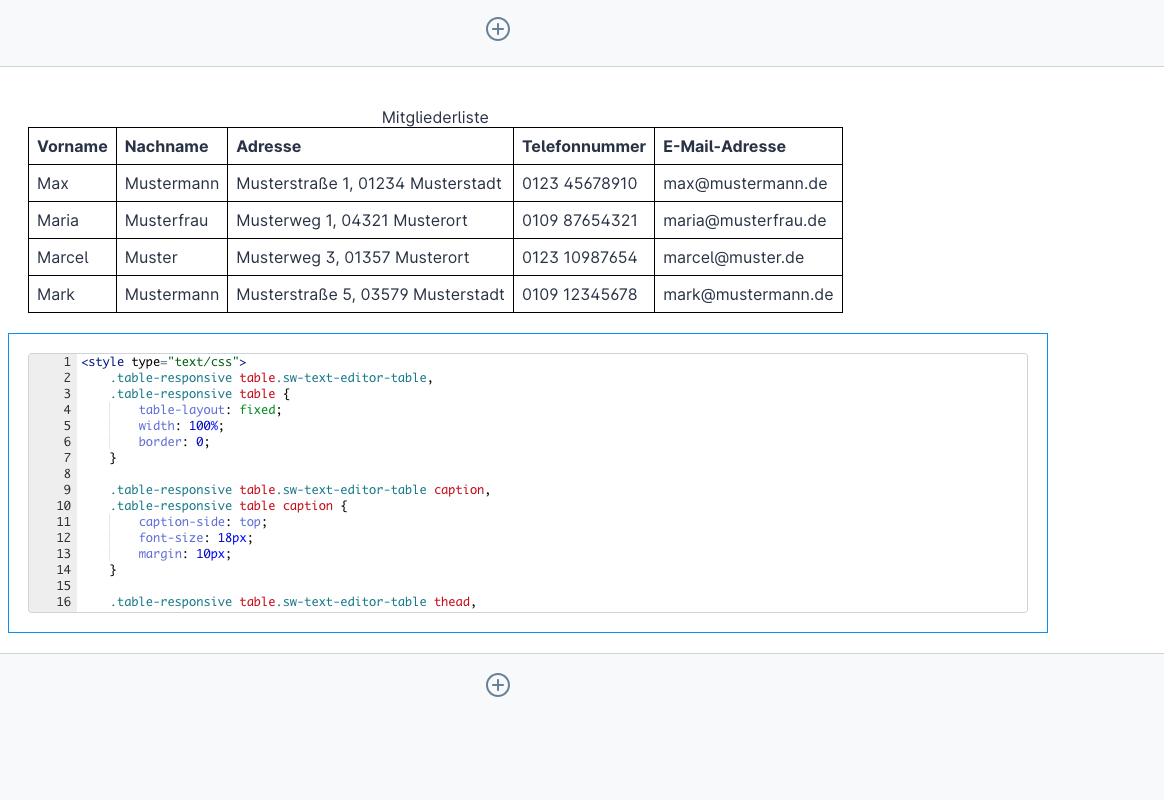The image size is (1164, 800).
Task: Place cursor on the style type="text/css" line
Action: [x=164, y=362]
